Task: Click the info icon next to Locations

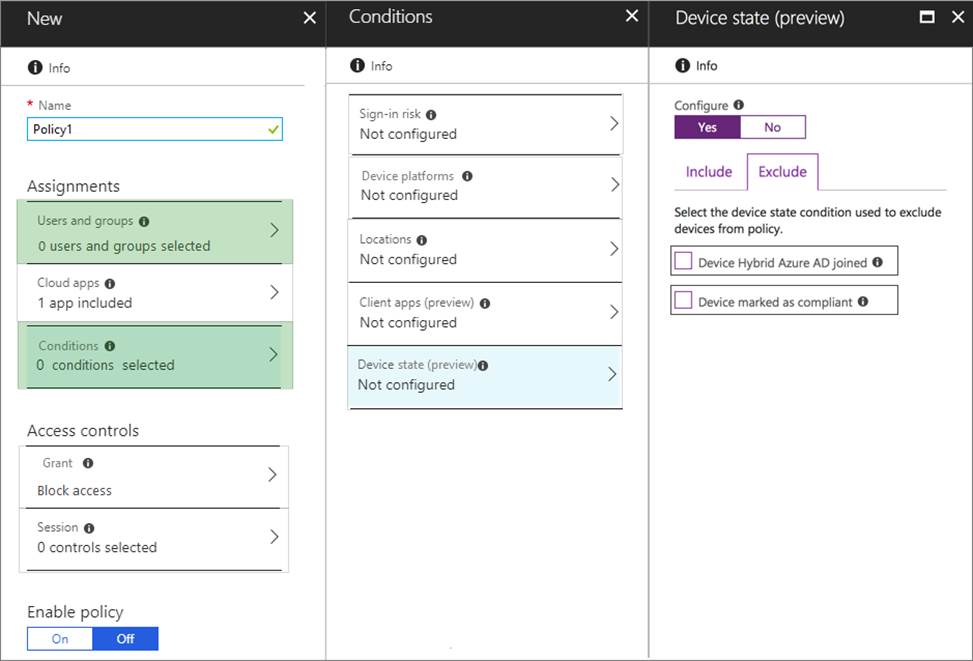Action: tap(421, 240)
